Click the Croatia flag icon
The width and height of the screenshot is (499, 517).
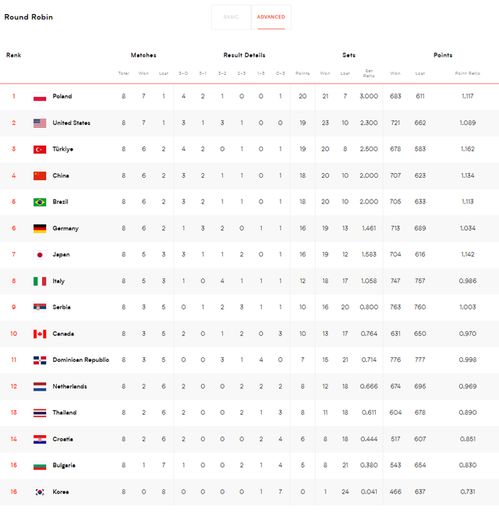pos(40,439)
